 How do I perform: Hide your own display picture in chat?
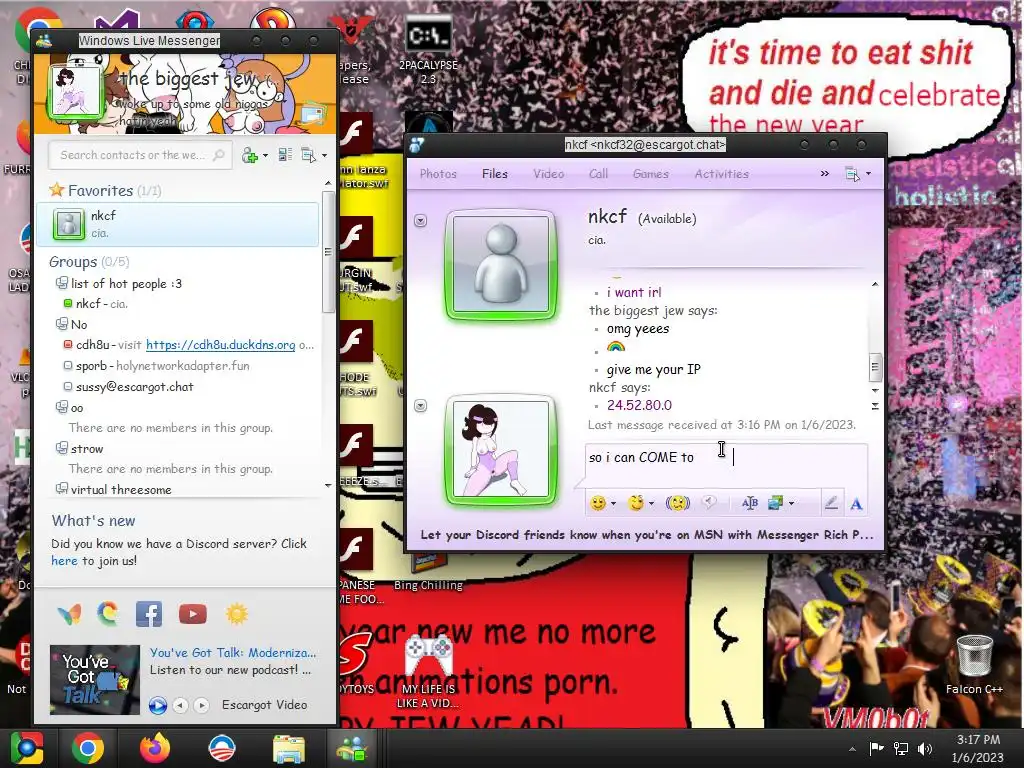(421, 406)
